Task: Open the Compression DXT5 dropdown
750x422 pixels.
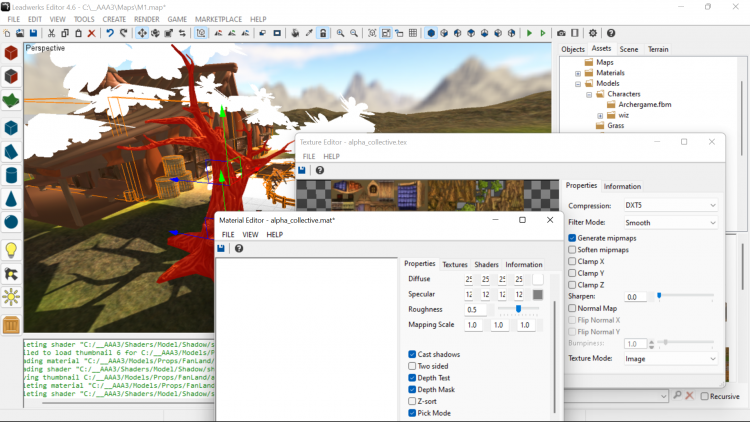Action: tap(669, 205)
